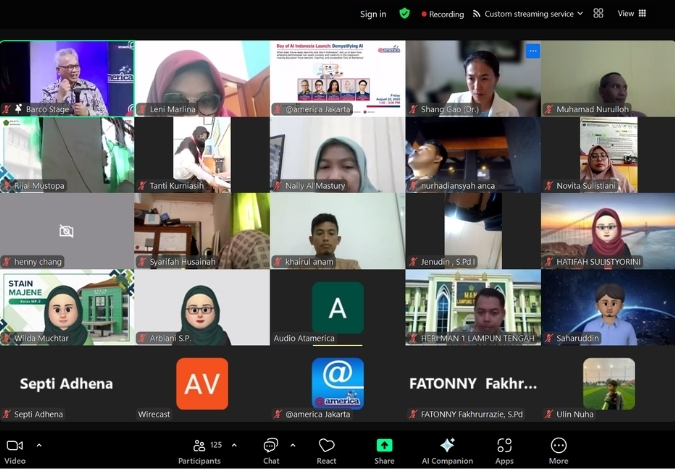Select the Arbiani S.P. avatar tile
Viewport: 675px width, 469px height.
[x=202, y=307]
